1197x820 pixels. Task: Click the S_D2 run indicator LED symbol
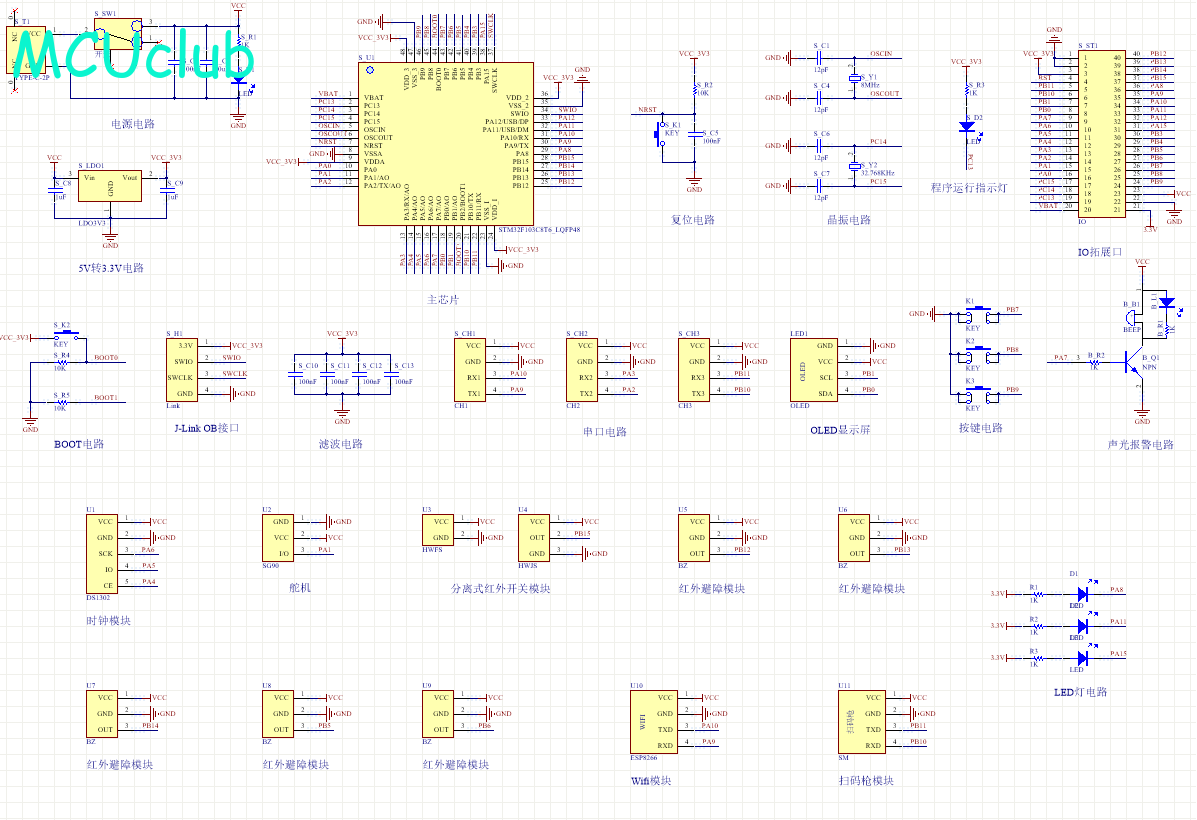click(x=967, y=128)
